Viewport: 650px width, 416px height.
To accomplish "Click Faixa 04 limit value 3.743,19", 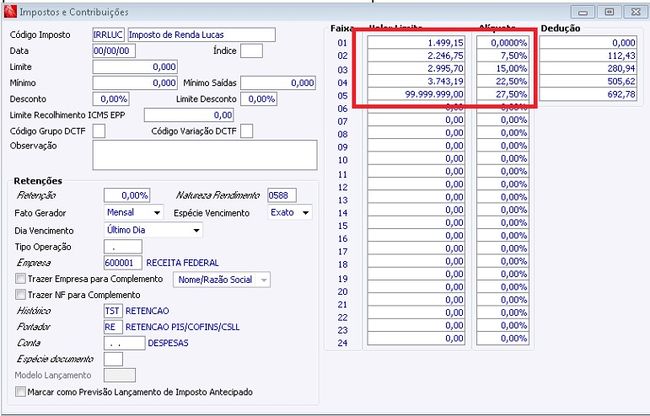I will coord(416,81).
